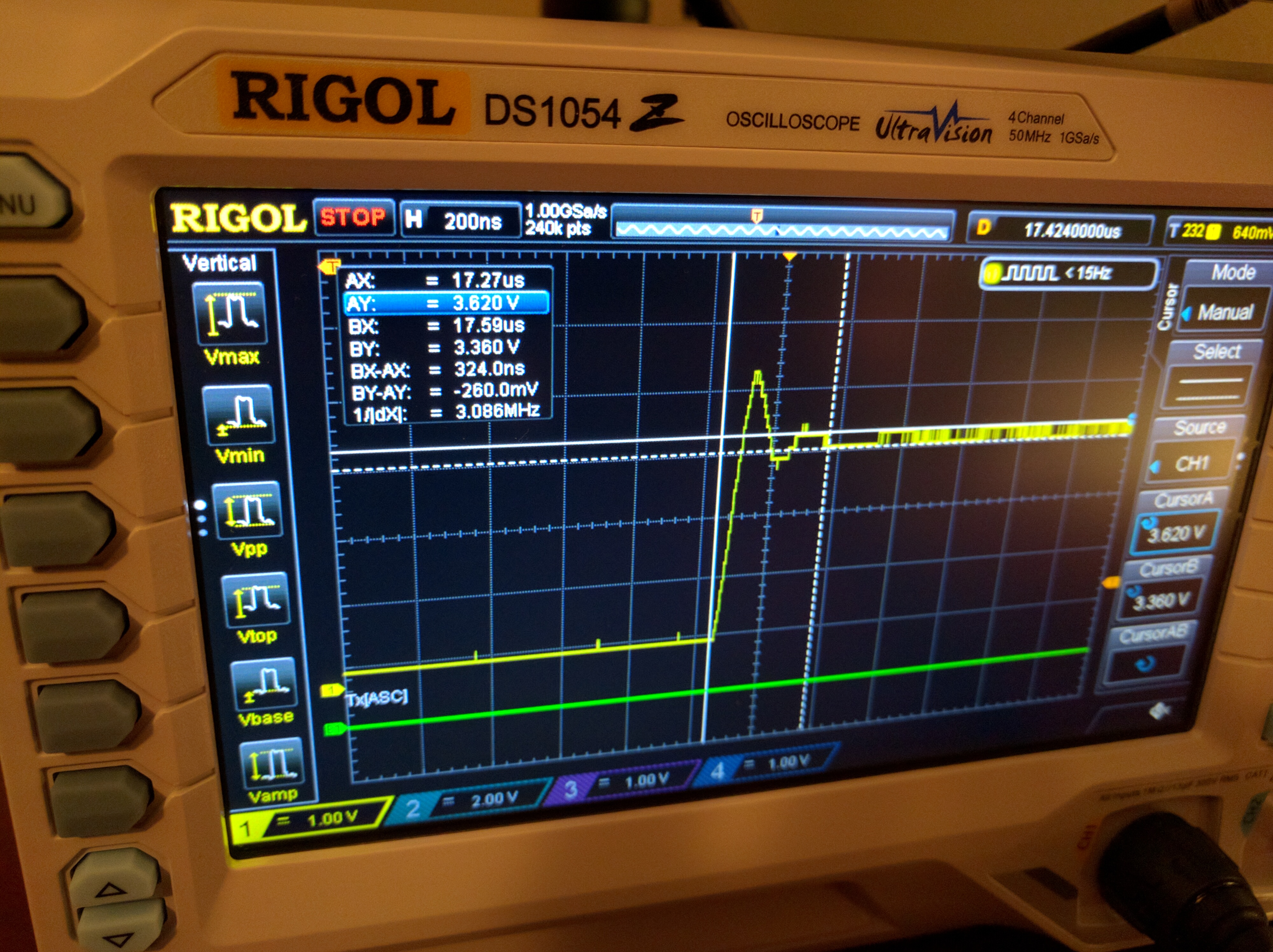1273x952 pixels.
Task: Click the red STOP run status indicator
Action: [x=353, y=217]
